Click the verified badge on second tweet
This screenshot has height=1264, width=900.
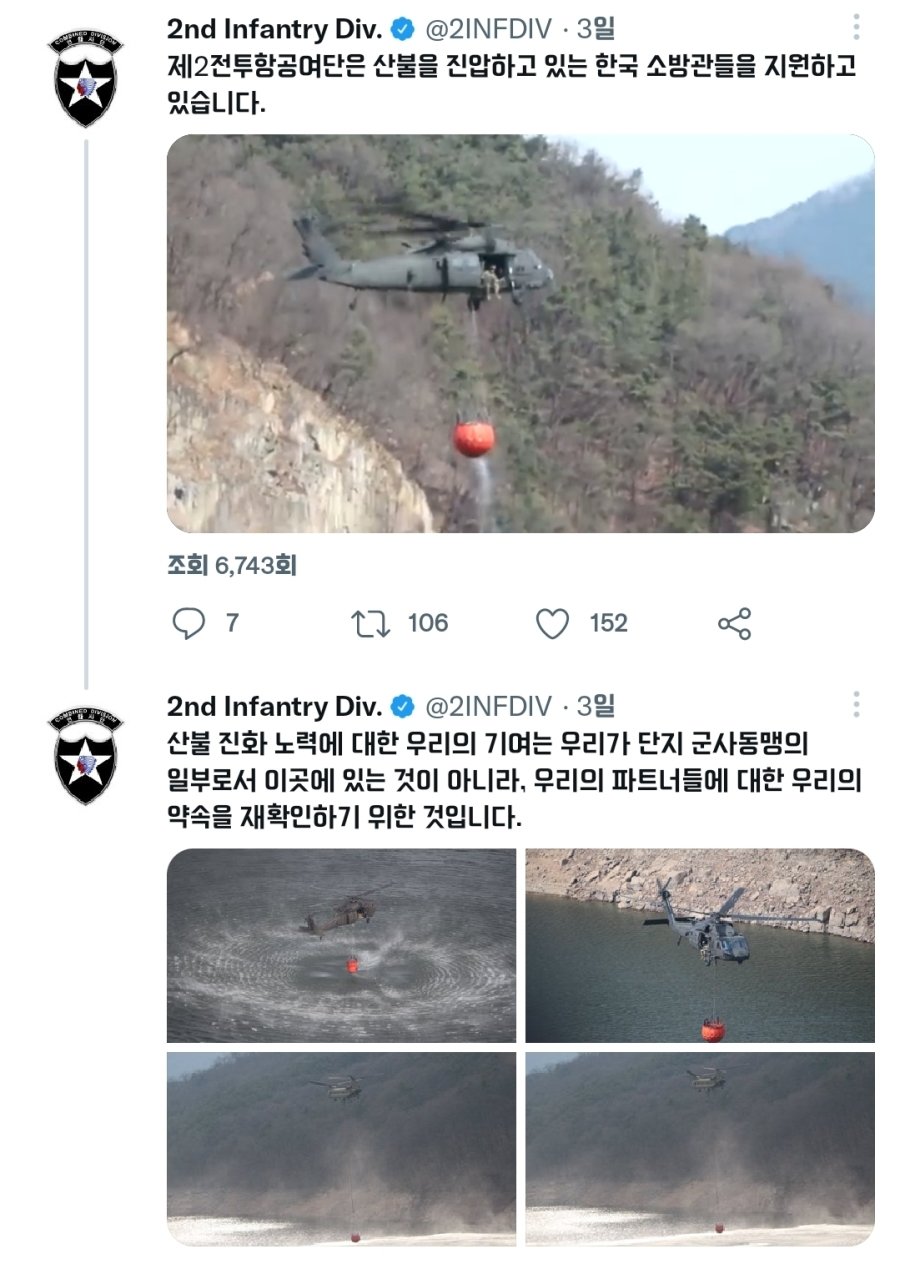pyautogui.click(x=403, y=707)
